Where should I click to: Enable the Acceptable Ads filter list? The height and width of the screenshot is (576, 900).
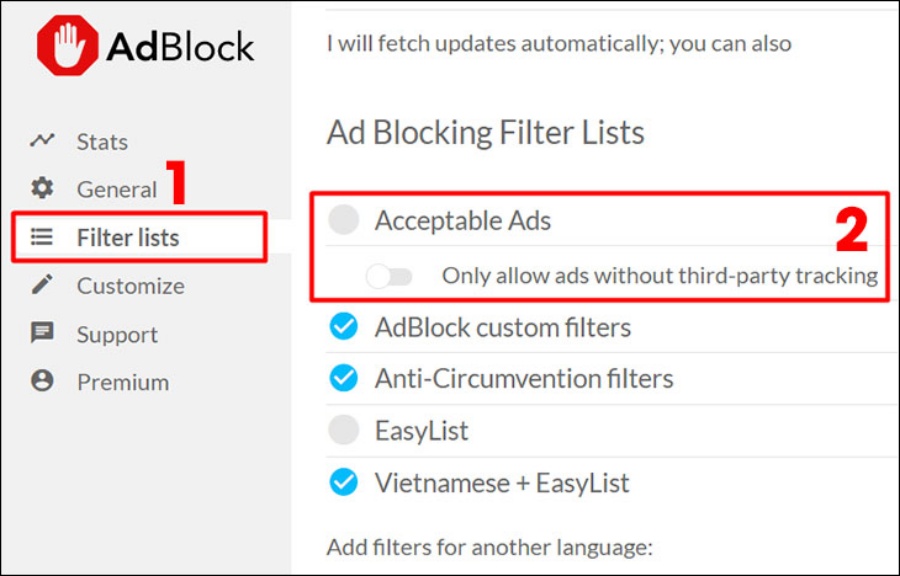(x=344, y=221)
